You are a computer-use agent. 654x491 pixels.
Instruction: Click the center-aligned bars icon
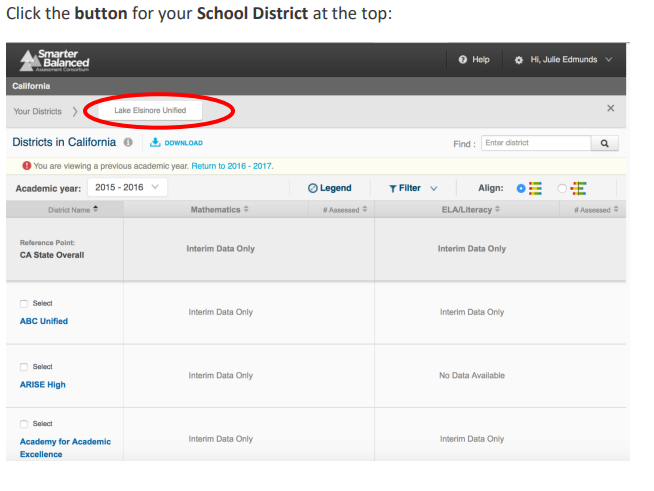(x=579, y=189)
